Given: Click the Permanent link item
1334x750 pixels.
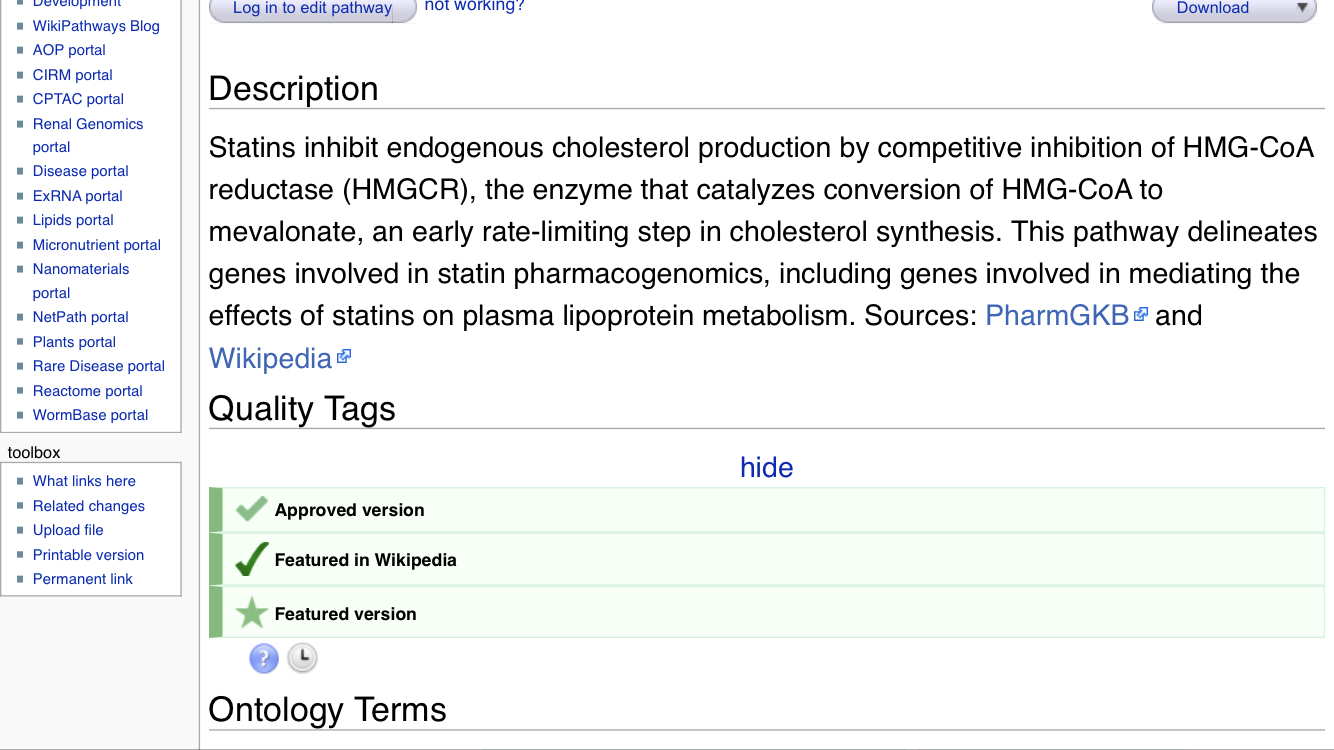Looking at the screenshot, I should (83, 579).
